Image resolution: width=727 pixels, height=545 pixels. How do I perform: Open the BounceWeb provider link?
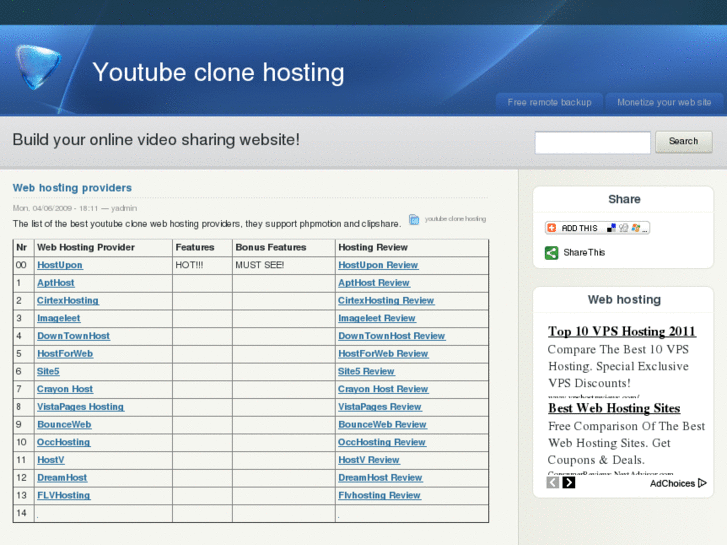click(x=64, y=424)
